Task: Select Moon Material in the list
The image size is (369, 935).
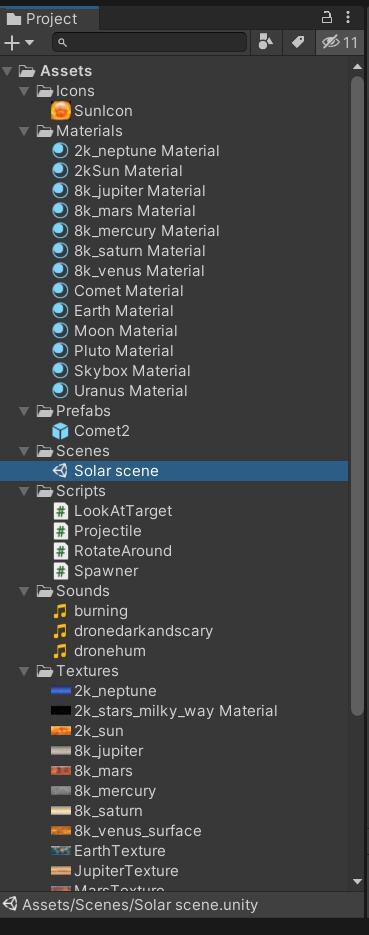Action: click(126, 331)
